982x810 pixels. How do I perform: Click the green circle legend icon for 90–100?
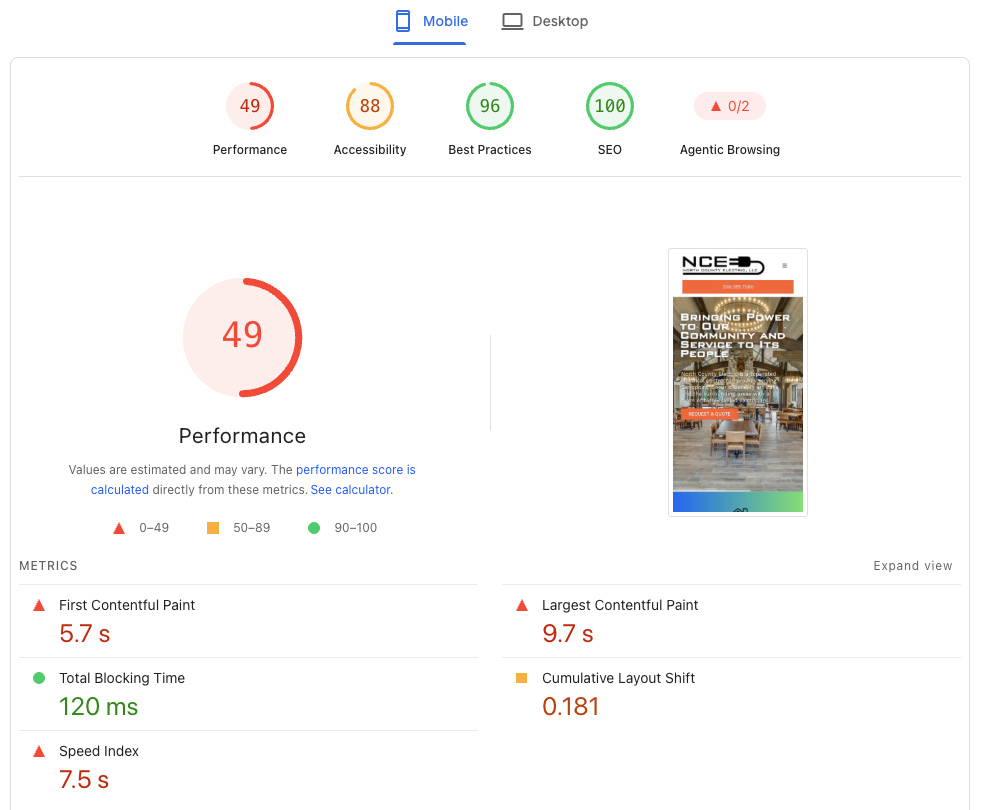[x=314, y=528]
